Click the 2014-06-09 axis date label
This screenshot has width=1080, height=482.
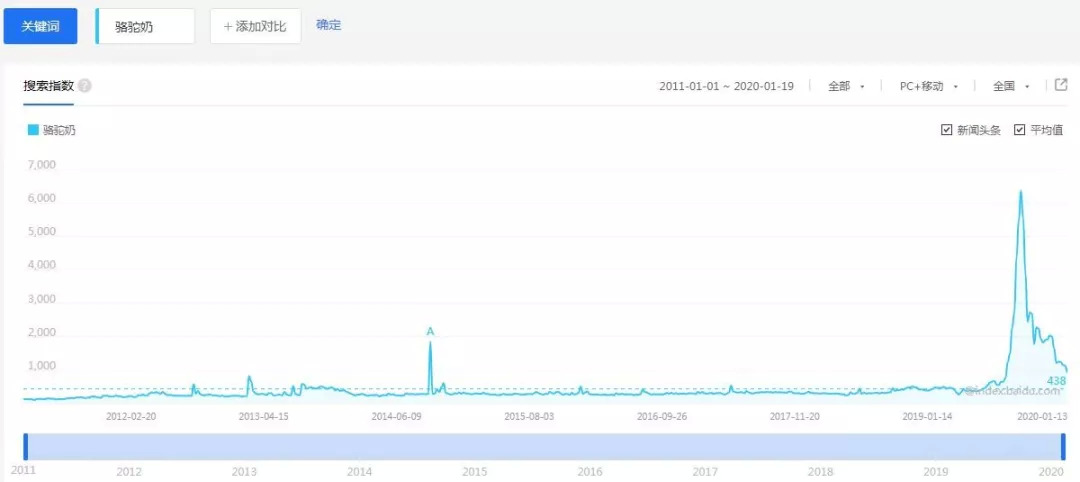tap(396, 417)
